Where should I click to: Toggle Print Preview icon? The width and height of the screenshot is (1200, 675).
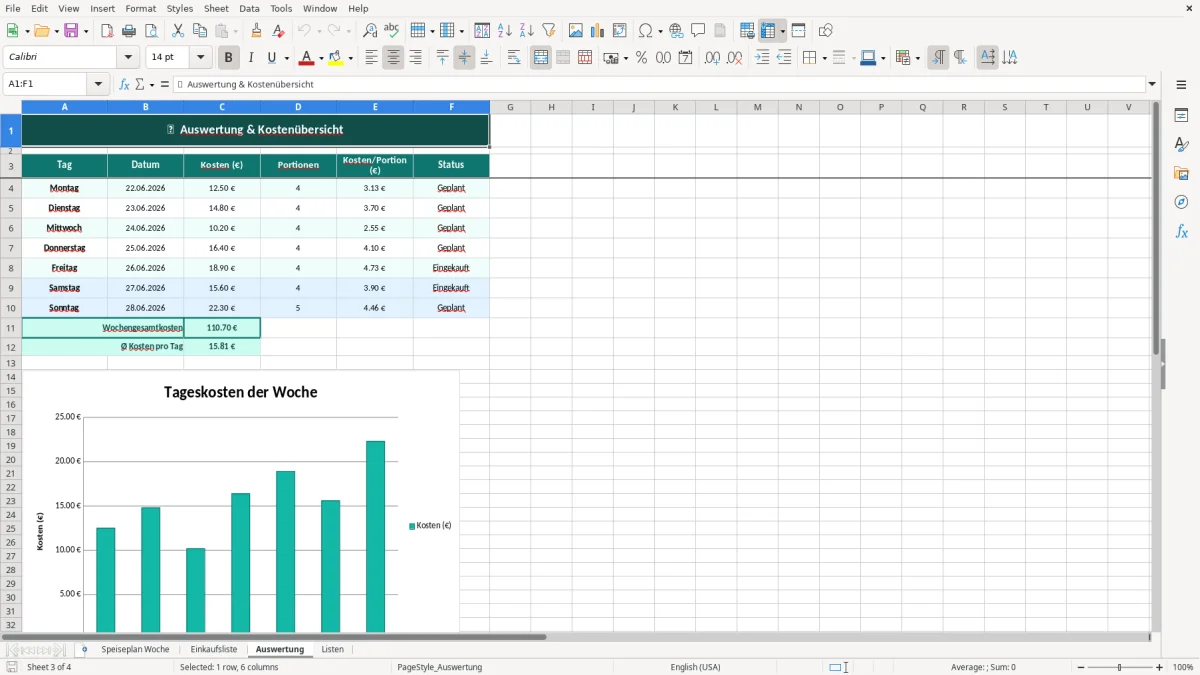(151, 31)
